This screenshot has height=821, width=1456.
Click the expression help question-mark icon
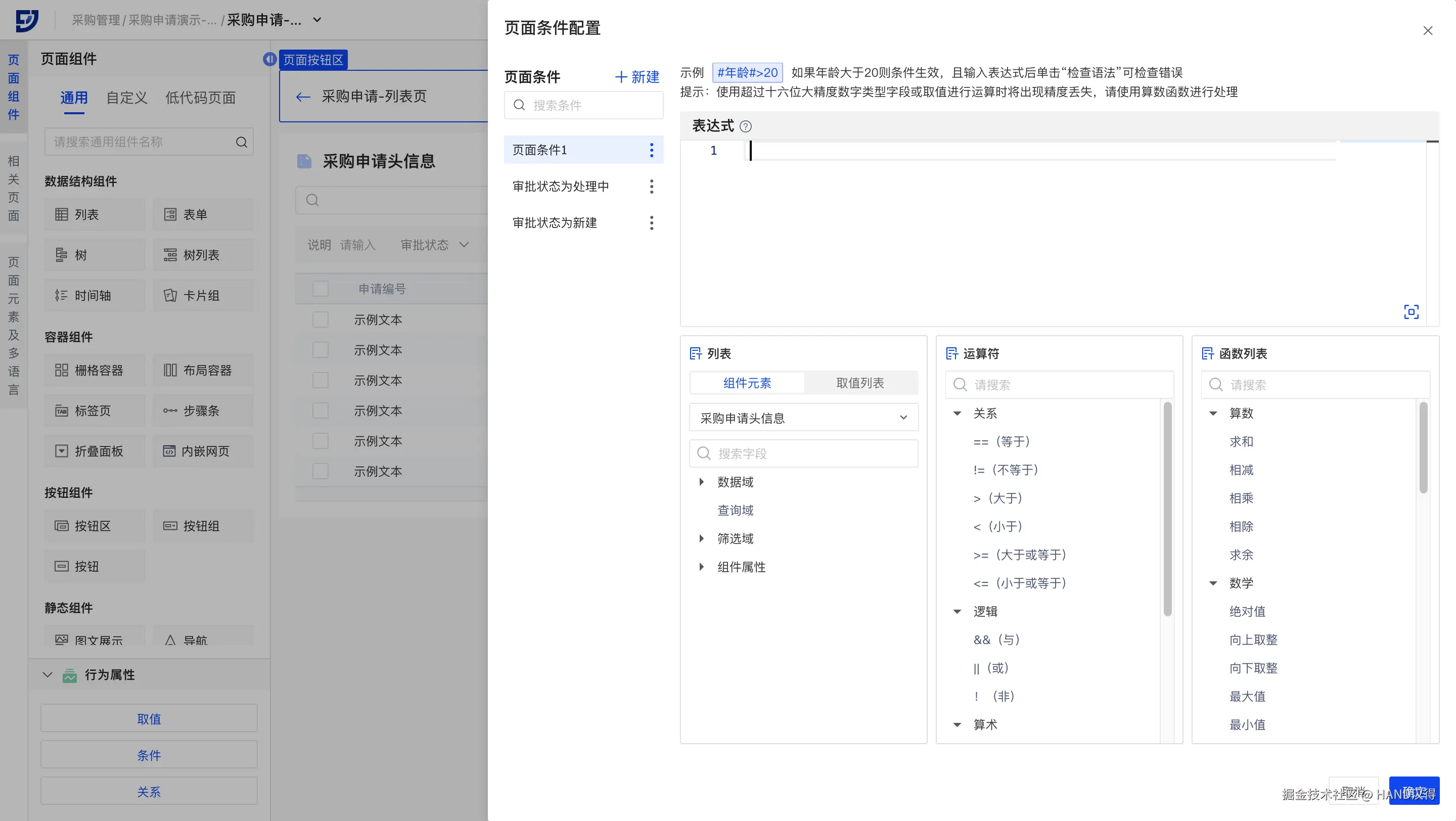click(x=746, y=126)
